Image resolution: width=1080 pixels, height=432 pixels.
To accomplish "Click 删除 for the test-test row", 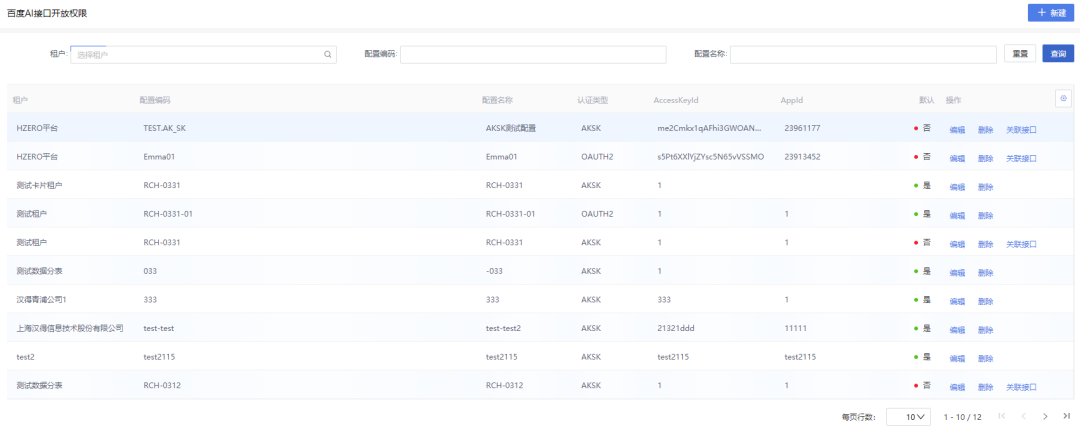I will 985,329.
